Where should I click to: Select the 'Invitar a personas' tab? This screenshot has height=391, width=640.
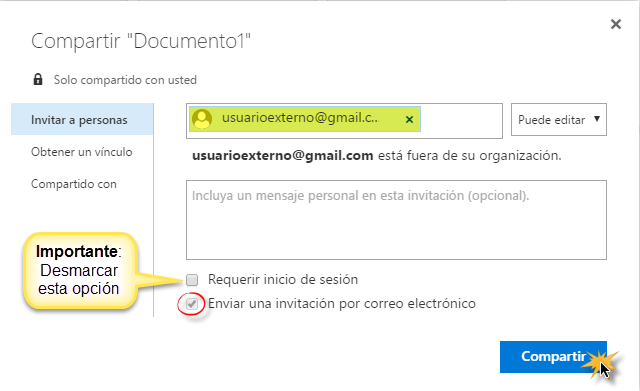[82, 120]
